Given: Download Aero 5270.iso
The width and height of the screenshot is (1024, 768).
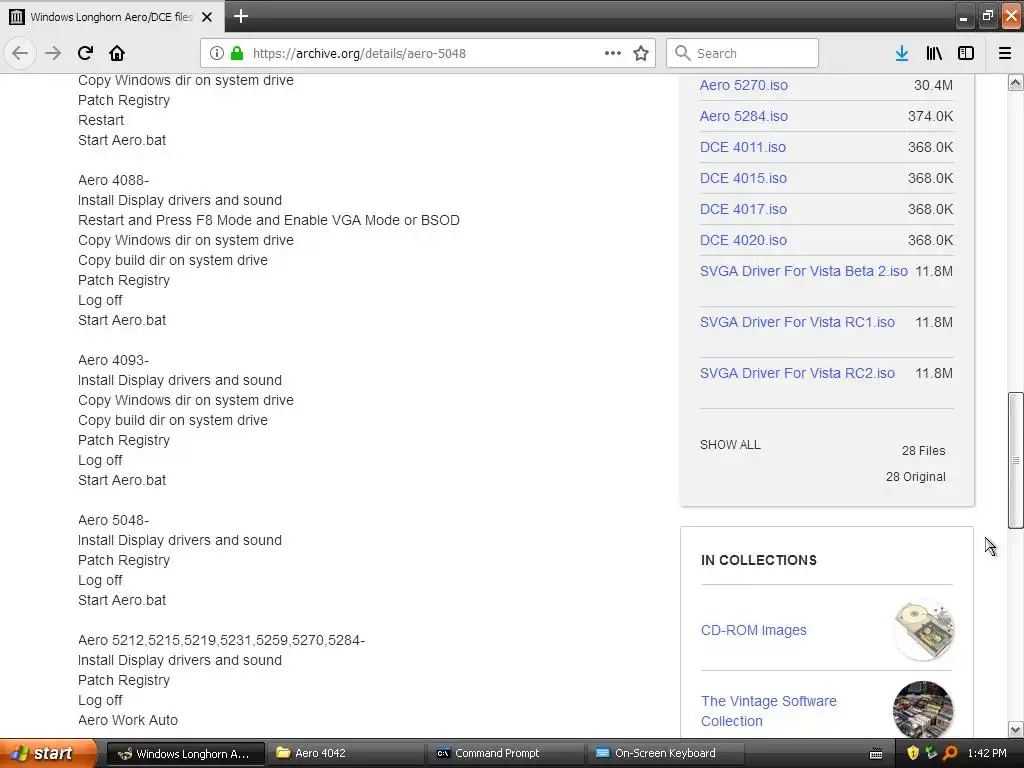Looking at the screenshot, I should pyautogui.click(x=743, y=85).
